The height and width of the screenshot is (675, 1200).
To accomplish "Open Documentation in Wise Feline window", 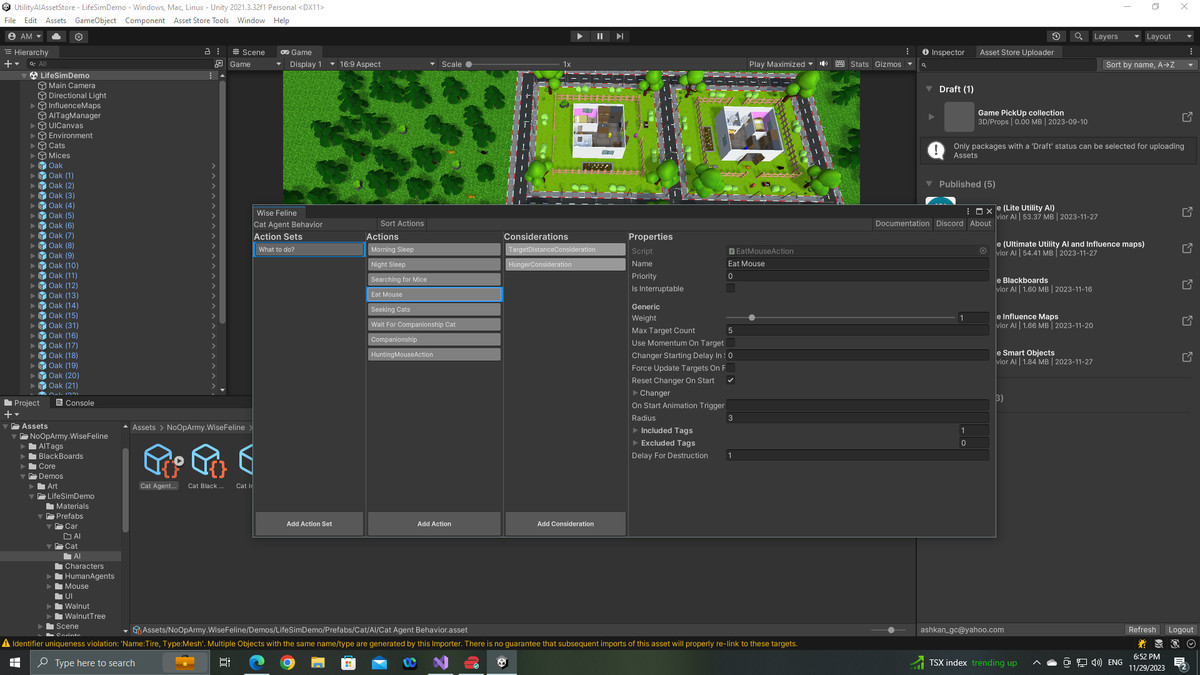I will click(x=902, y=224).
